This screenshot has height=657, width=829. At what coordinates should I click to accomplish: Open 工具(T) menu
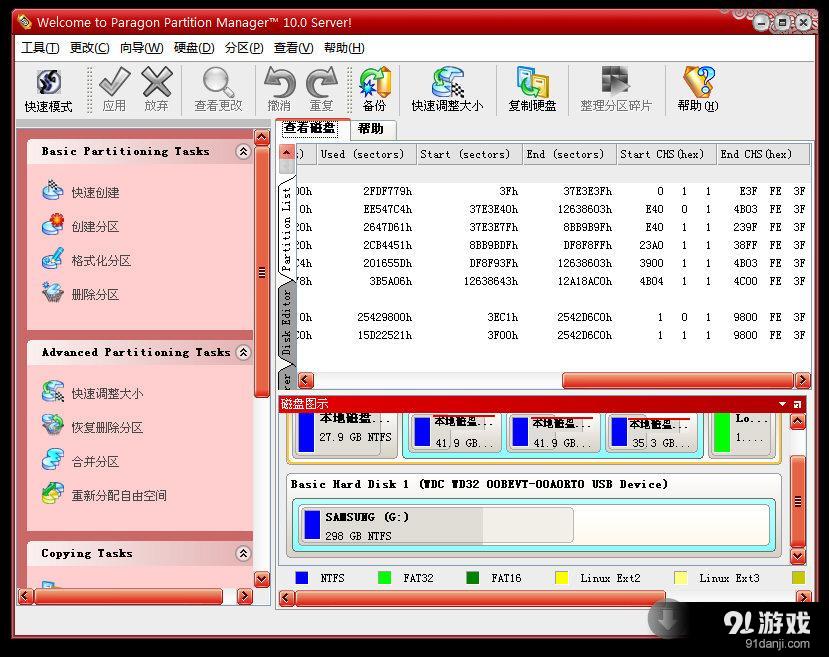coord(40,48)
